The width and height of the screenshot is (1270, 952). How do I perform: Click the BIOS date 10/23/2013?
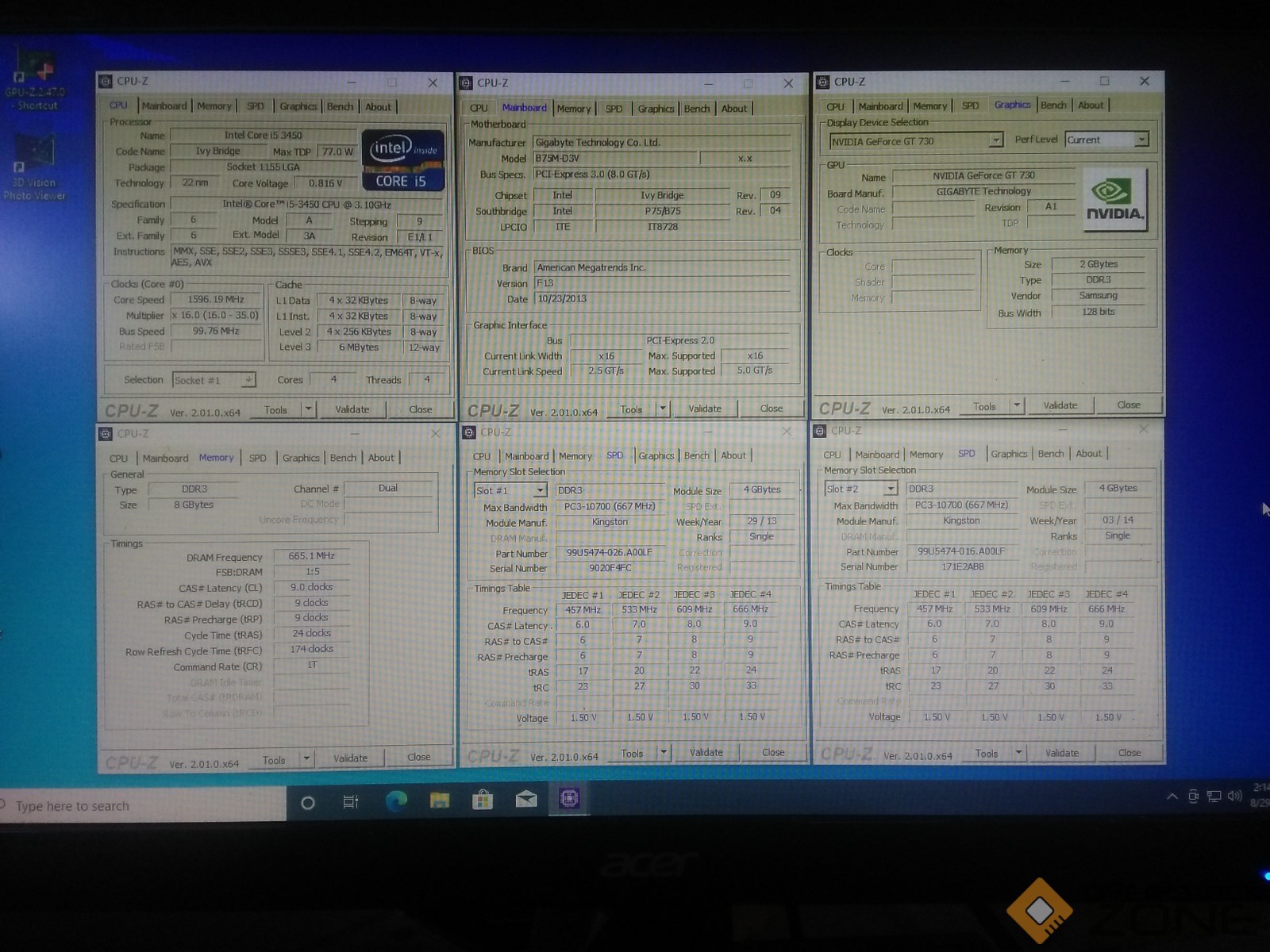(x=662, y=300)
